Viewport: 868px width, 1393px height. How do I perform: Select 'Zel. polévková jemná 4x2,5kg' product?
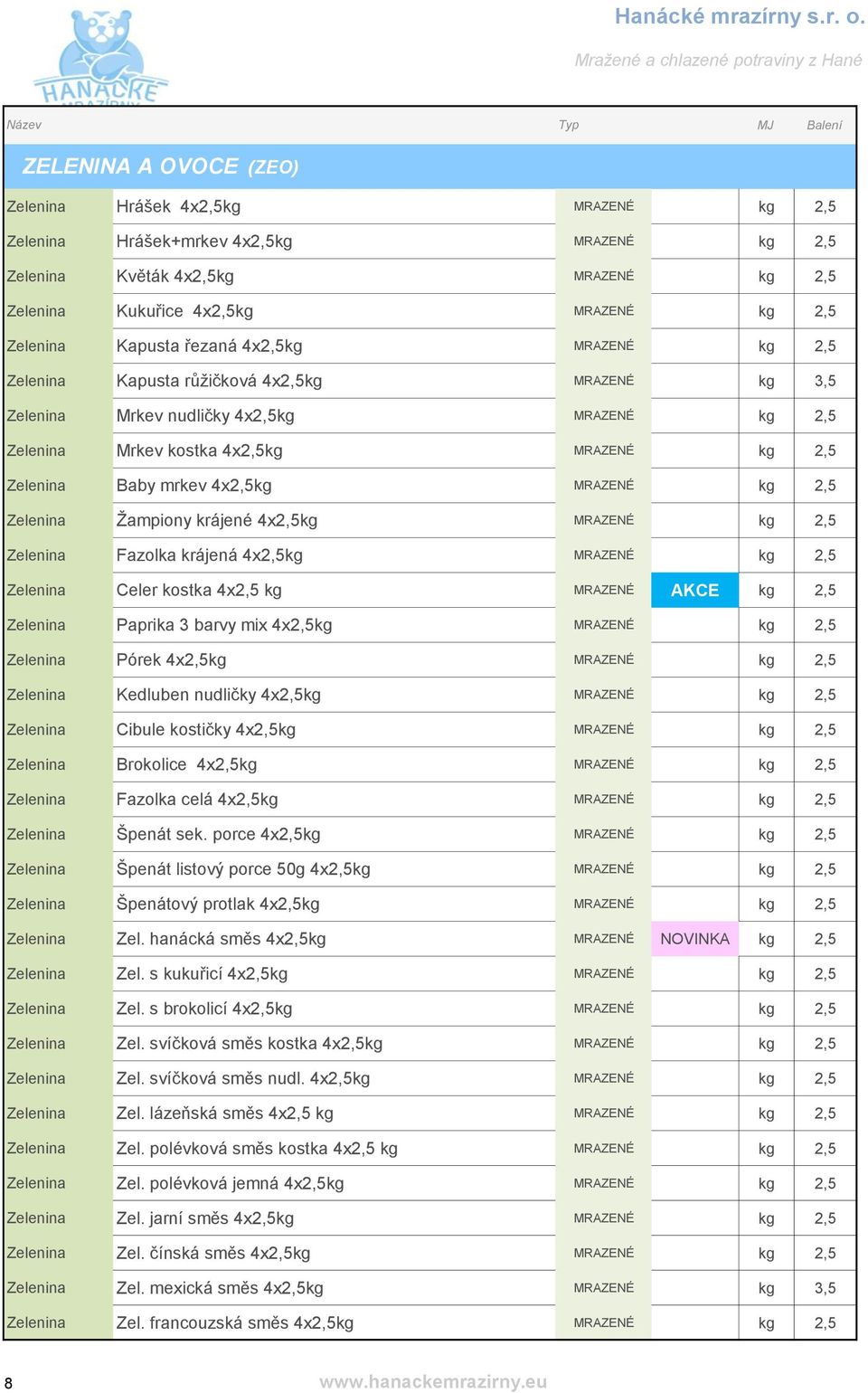click(x=231, y=1183)
